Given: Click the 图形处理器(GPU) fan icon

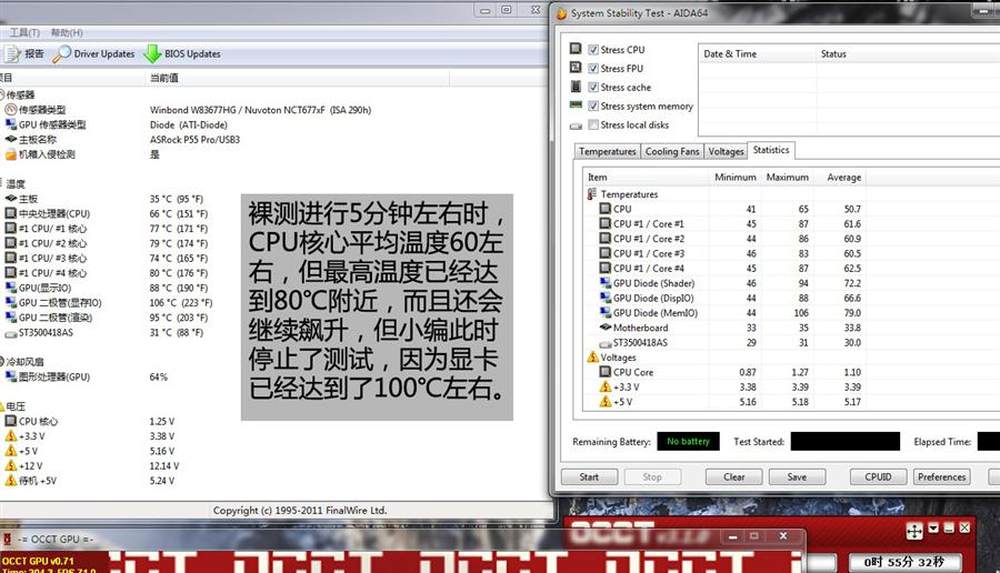Looking at the screenshot, I should (10, 376).
